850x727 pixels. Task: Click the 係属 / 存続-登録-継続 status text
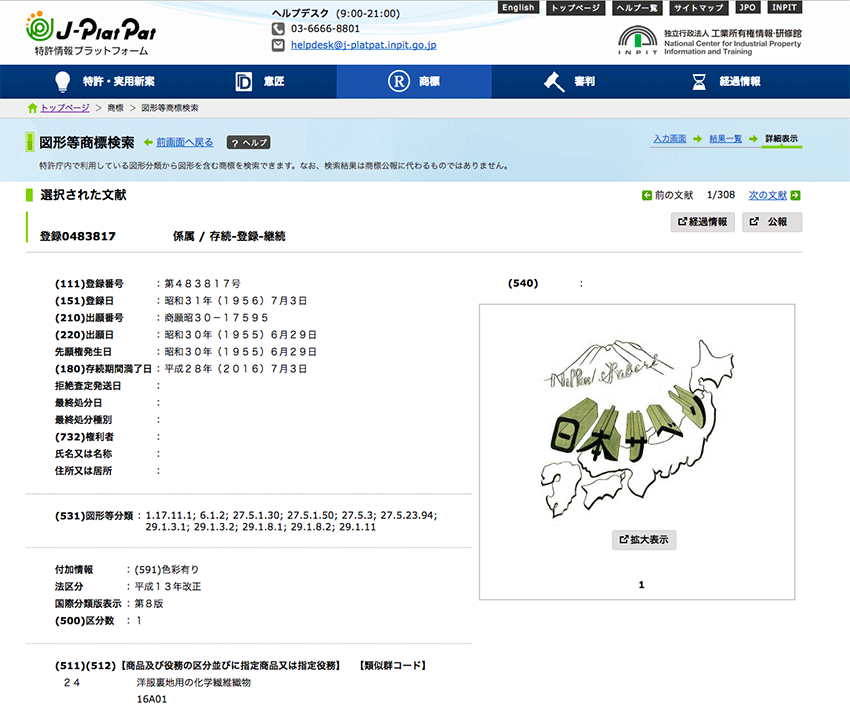click(x=229, y=236)
